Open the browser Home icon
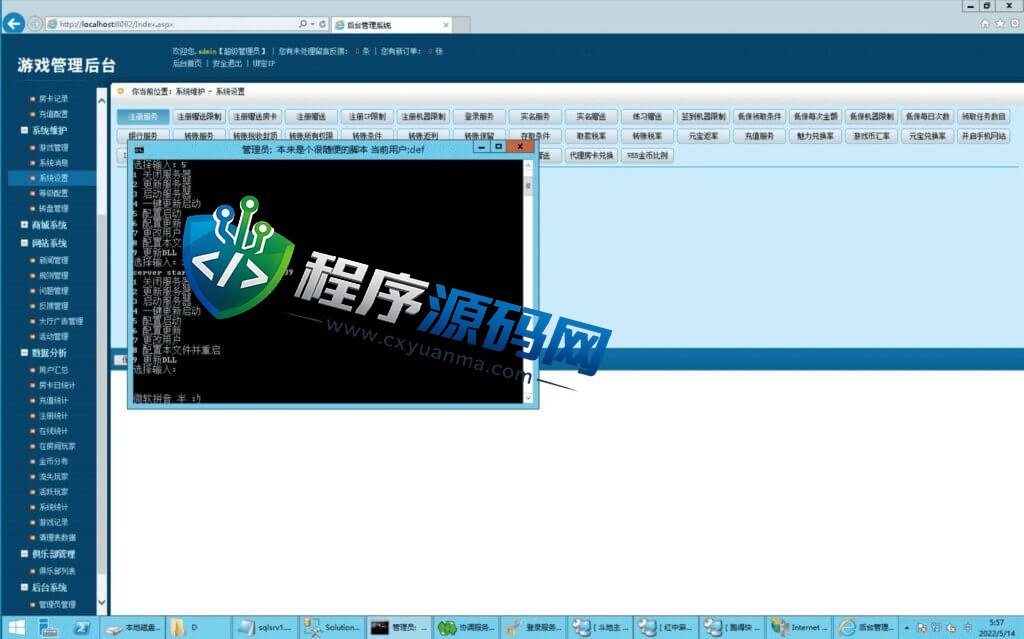 point(985,24)
